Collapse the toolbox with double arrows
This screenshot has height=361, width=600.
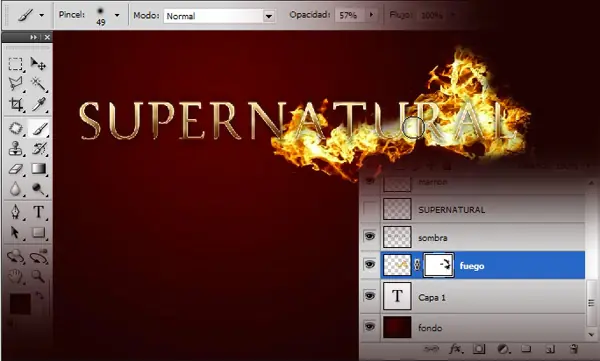33,37
